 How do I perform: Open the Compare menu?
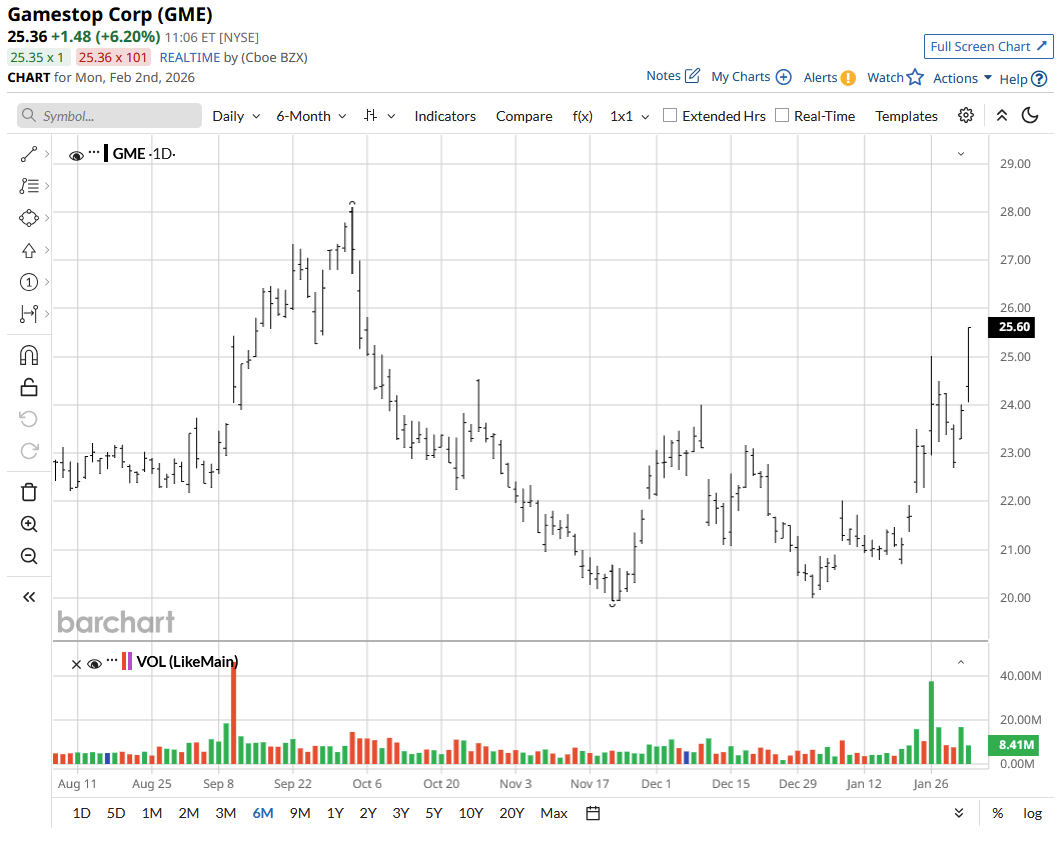point(524,116)
